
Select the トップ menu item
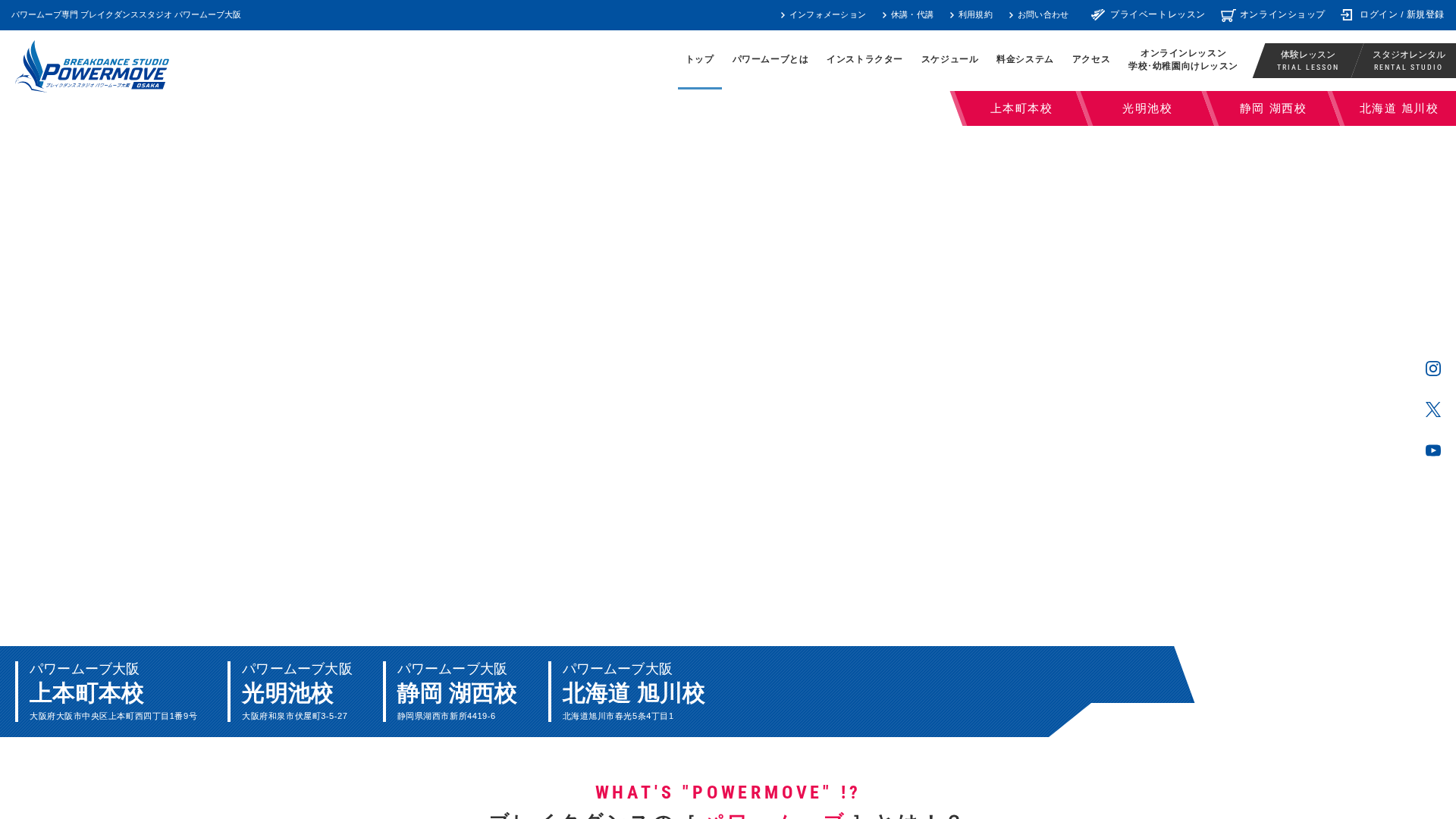click(x=700, y=60)
